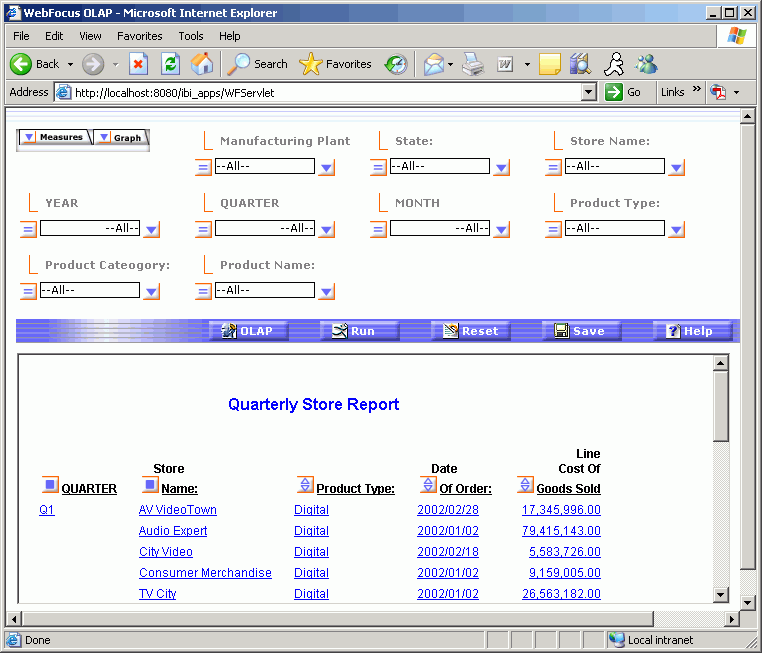The width and height of the screenshot is (762, 653).
Task: Print page using printer icon
Action: [x=473, y=64]
